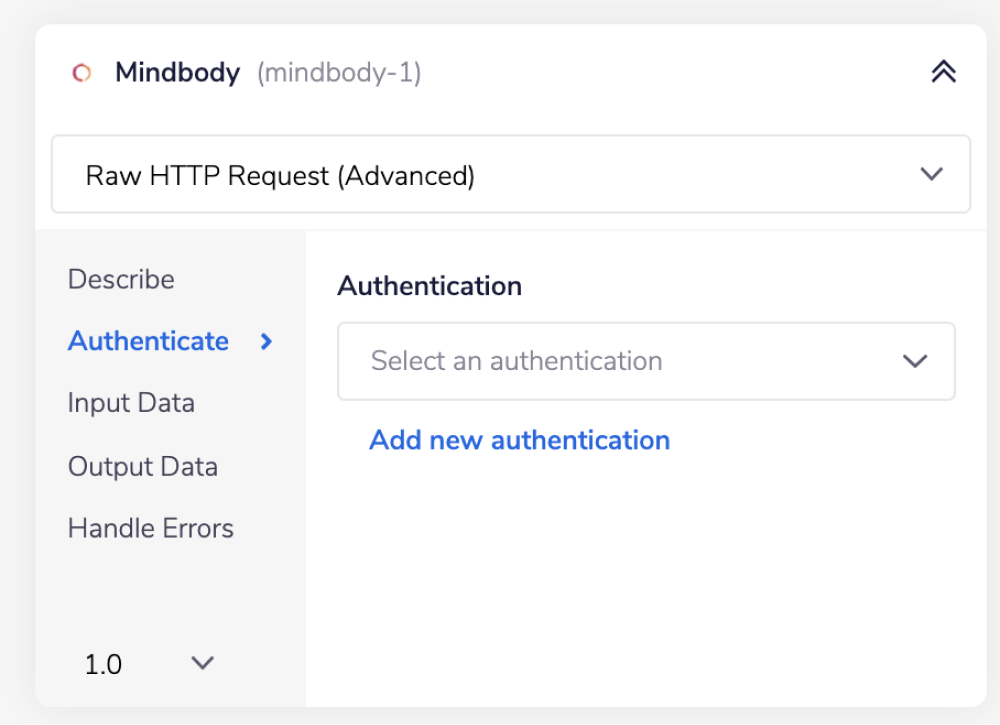Select the Authenticate tab
The height and width of the screenshot is (725, 1000).
[x=148, y=341]
